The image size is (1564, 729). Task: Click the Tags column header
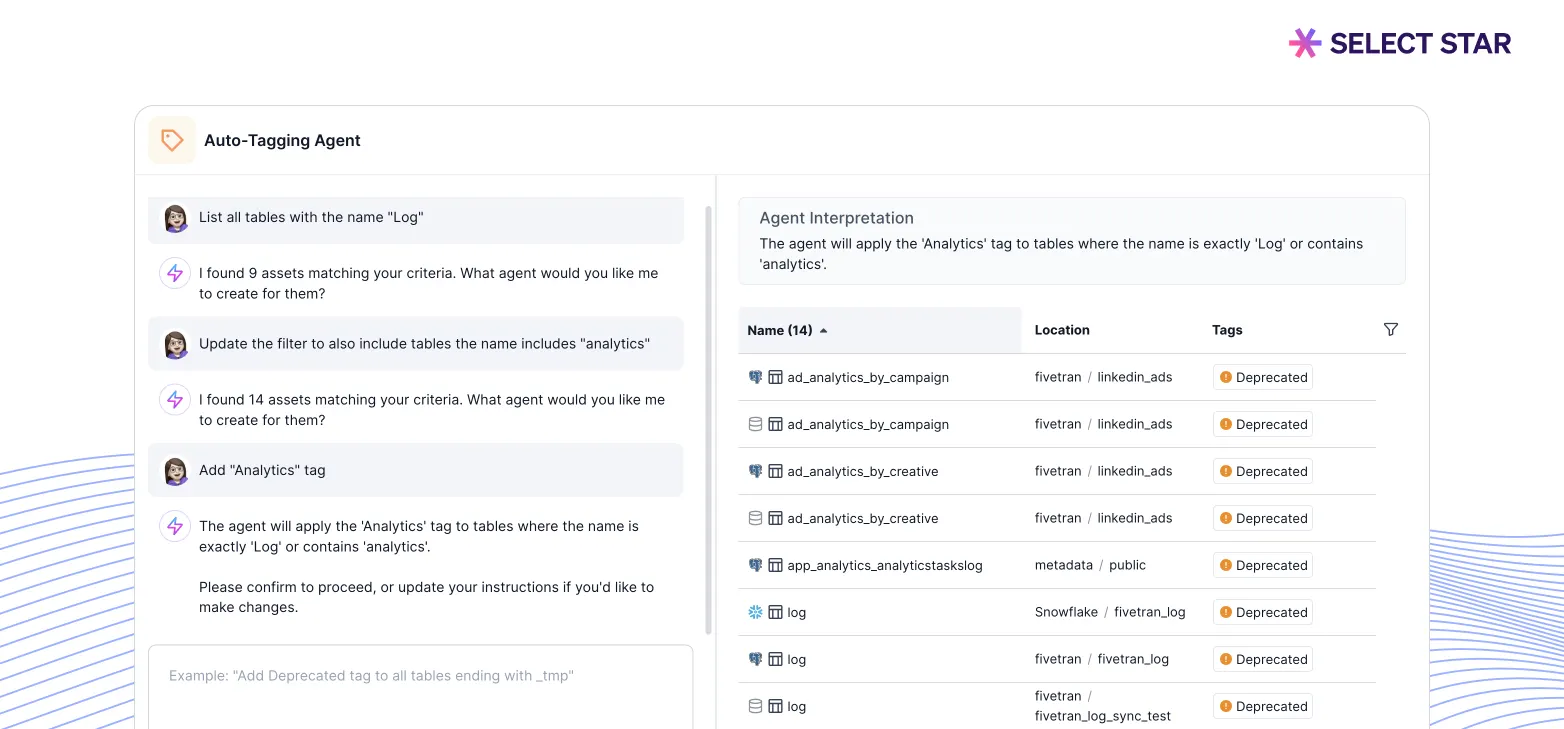(x=1227, y=330)
